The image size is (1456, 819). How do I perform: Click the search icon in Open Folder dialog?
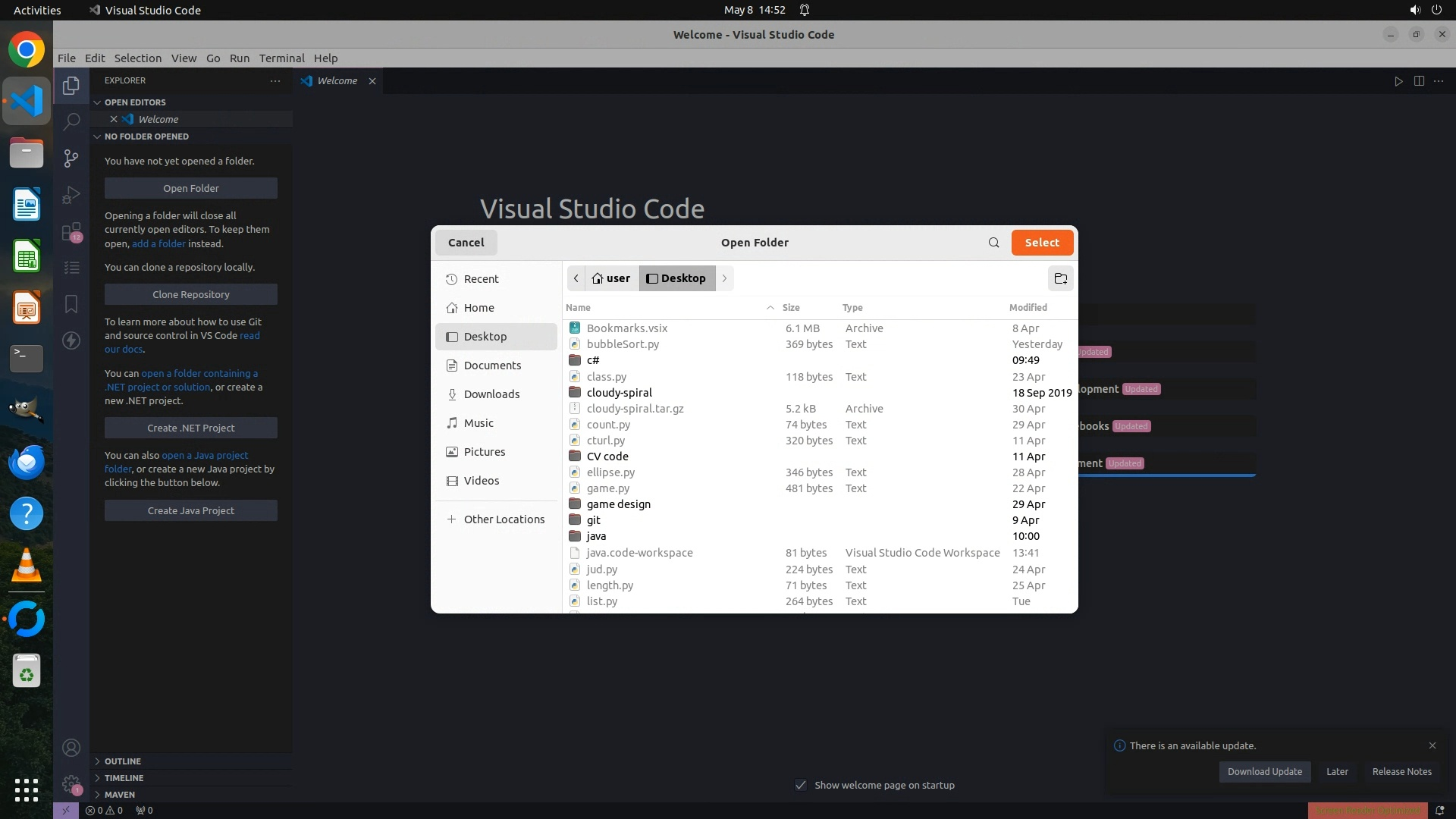point(993,243)
